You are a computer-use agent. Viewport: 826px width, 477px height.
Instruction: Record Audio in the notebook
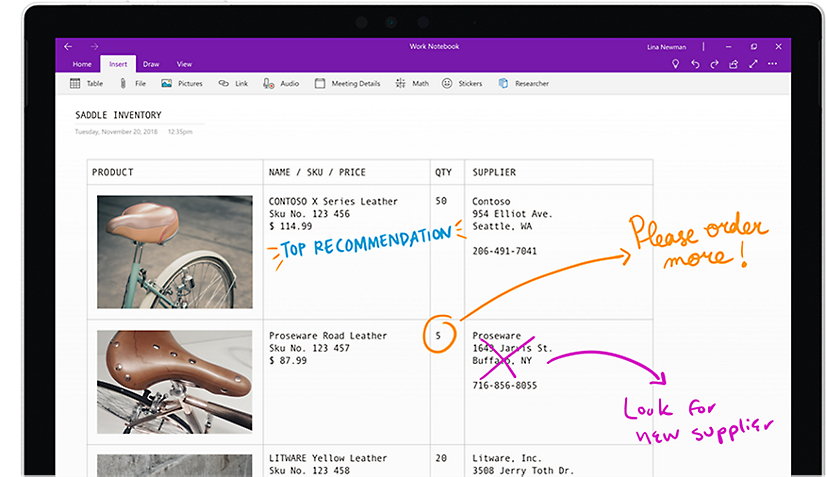click(x=281, y=84)
